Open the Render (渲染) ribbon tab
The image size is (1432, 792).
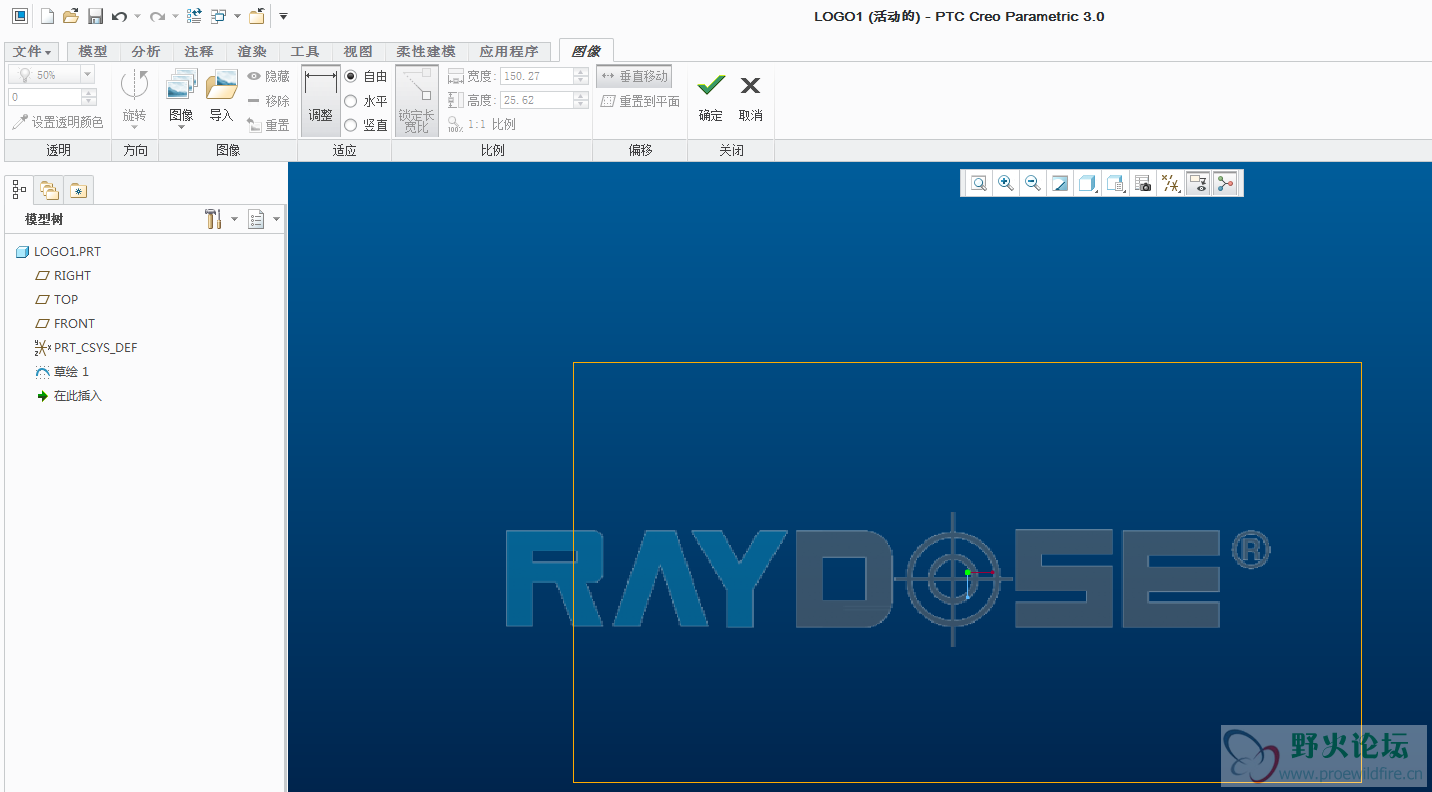click(252, 51)
